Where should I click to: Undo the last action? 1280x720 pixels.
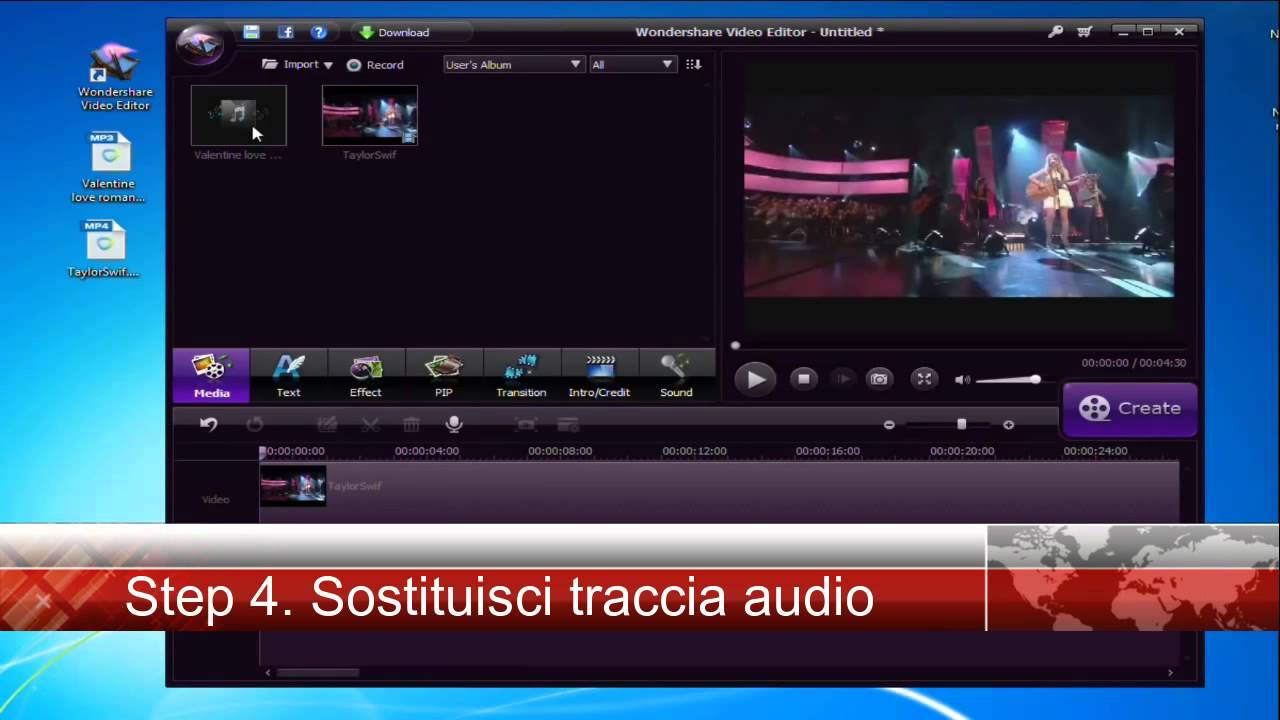pos(208,424)
